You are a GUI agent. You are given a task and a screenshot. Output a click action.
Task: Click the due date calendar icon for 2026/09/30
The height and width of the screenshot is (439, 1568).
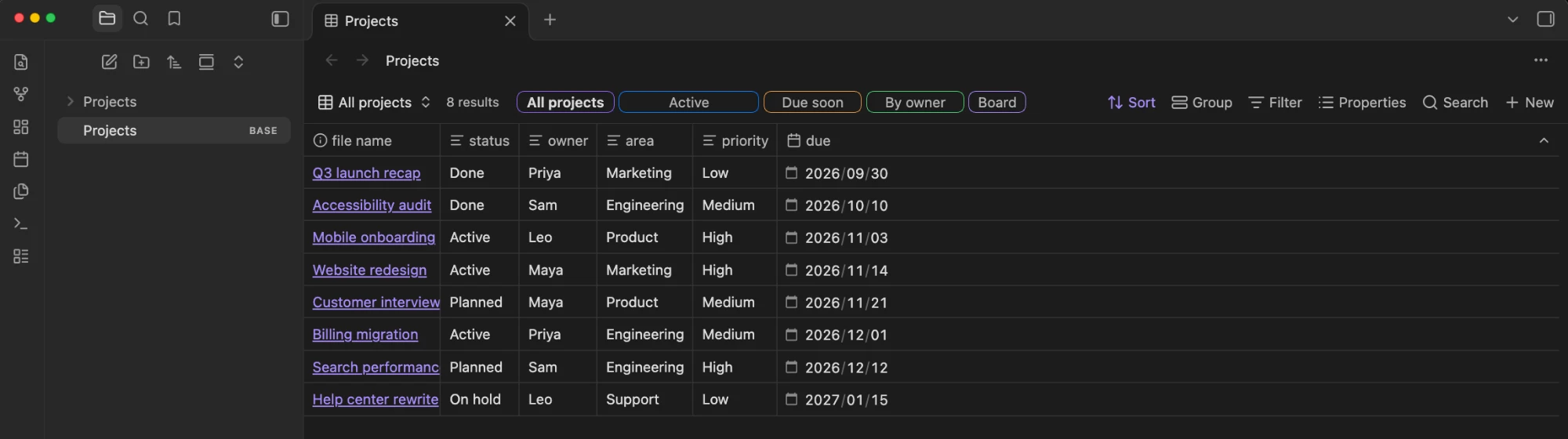[792, 172]
